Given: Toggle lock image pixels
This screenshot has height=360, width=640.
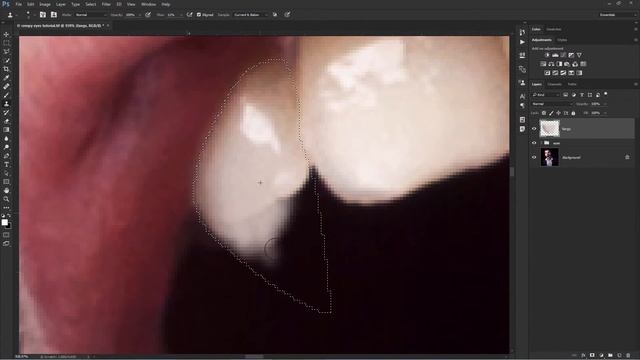Looking at the screenshot, I should coord(551,113).
